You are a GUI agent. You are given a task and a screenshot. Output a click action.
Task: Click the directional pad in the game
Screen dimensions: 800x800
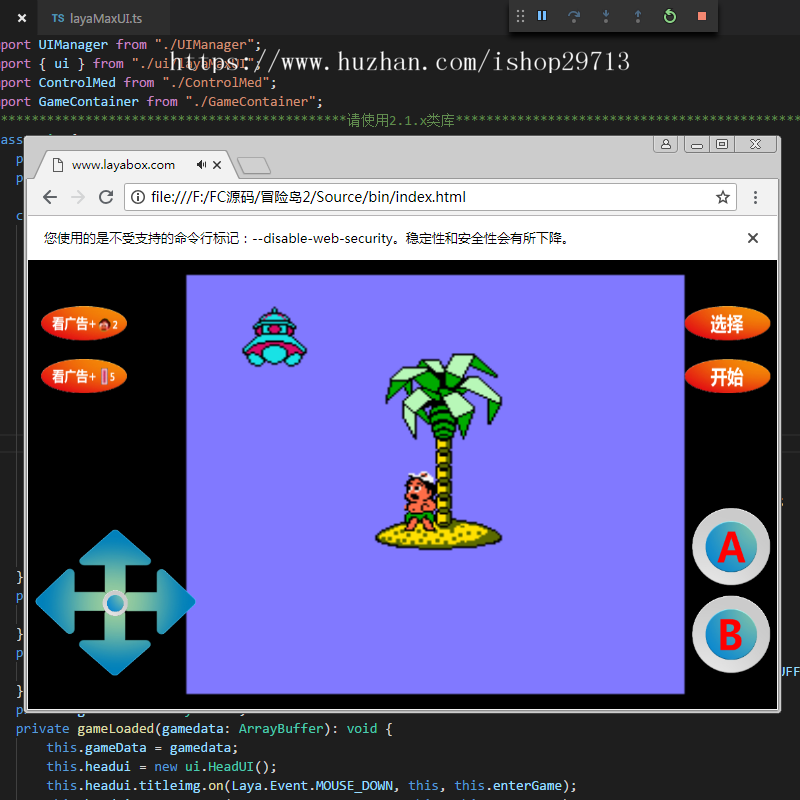coord(115,601)
